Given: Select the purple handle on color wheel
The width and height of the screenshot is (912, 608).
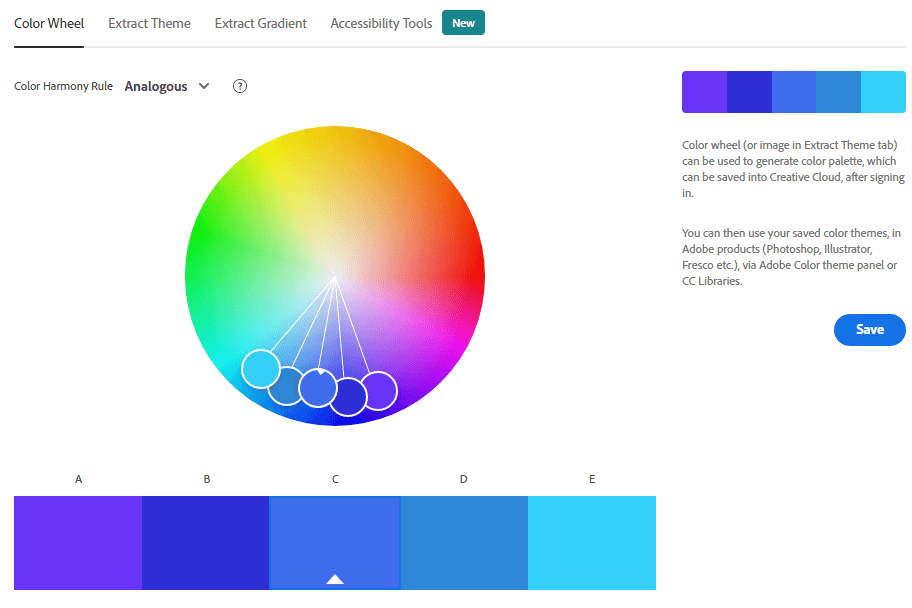Looking at the screenshot, I should (x=379, y=390).
